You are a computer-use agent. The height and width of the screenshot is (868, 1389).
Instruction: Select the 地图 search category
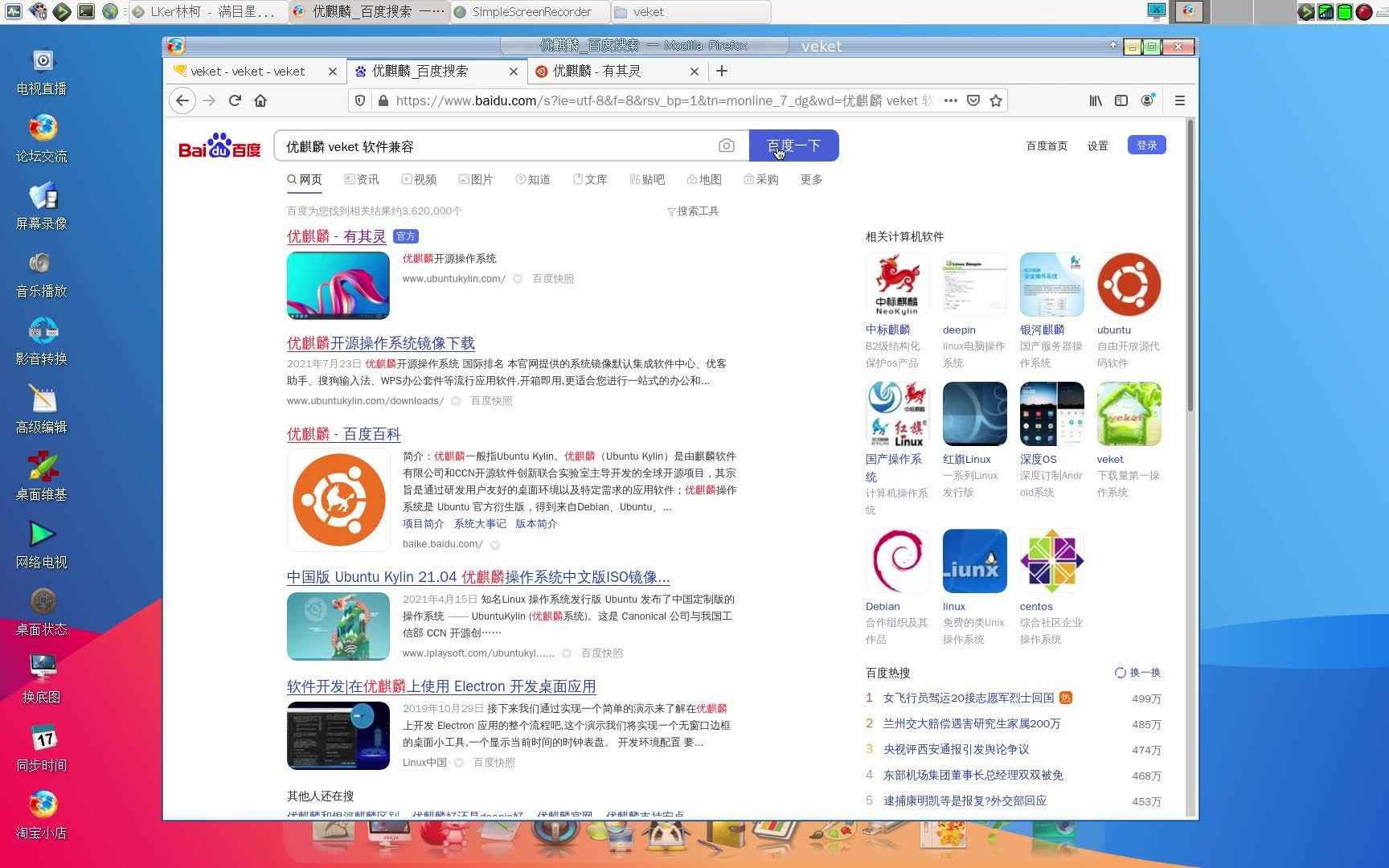point(704,179)
